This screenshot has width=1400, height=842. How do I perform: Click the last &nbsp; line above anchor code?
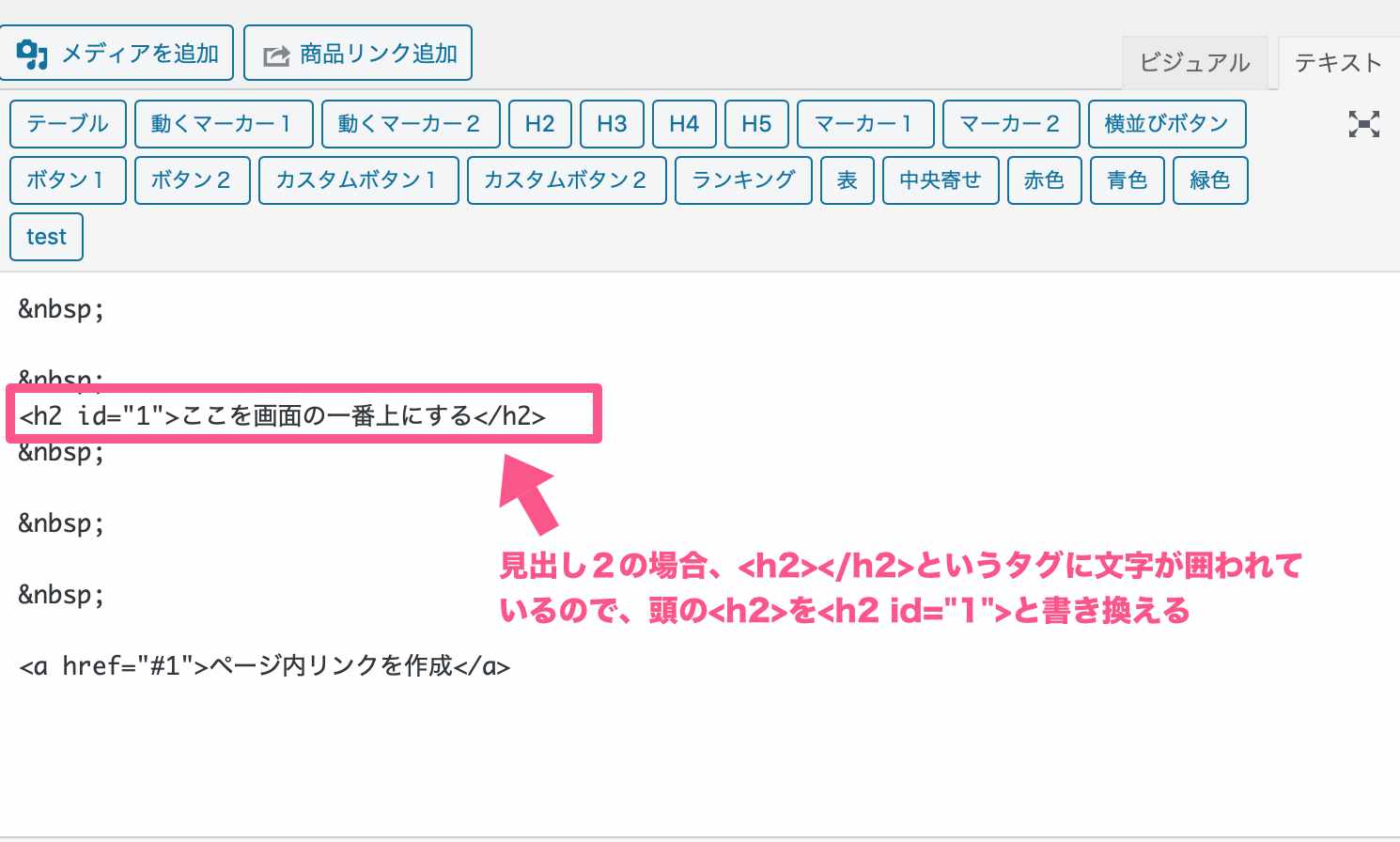point(62,595)
